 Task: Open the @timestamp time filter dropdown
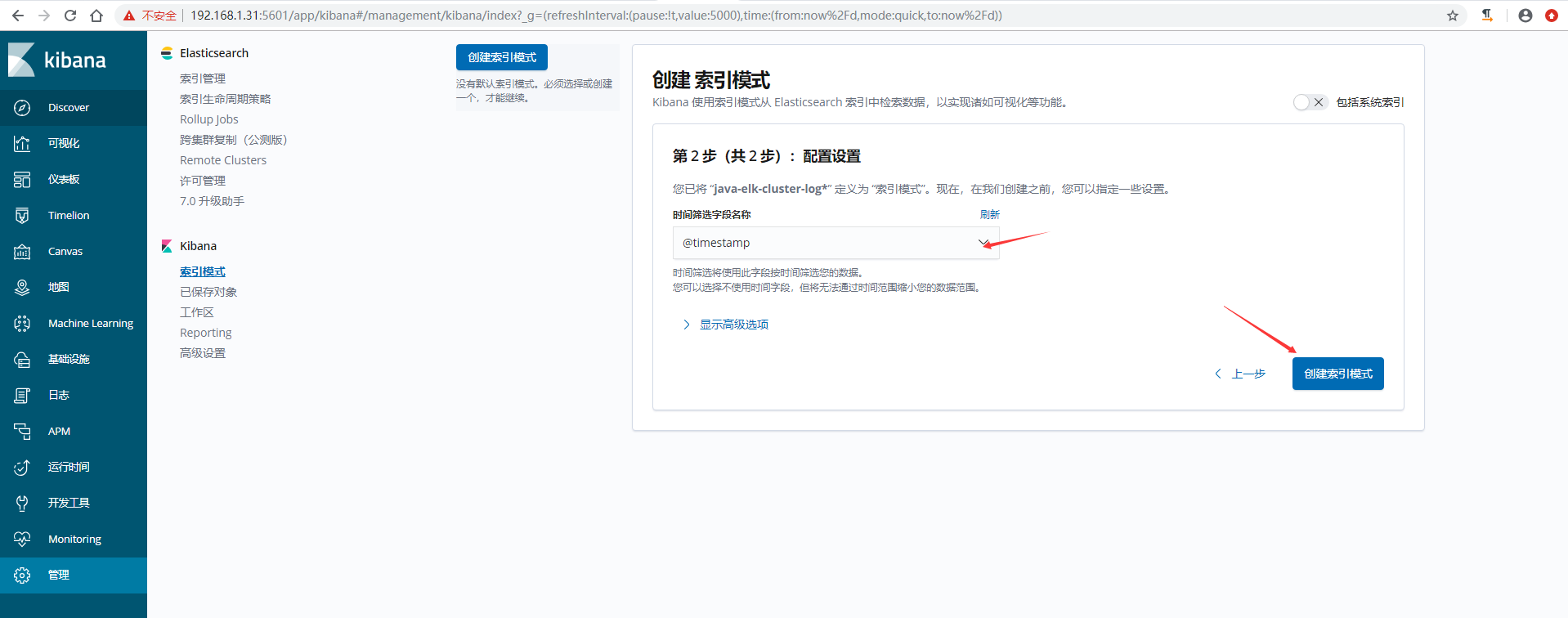(x=836, y=243)
